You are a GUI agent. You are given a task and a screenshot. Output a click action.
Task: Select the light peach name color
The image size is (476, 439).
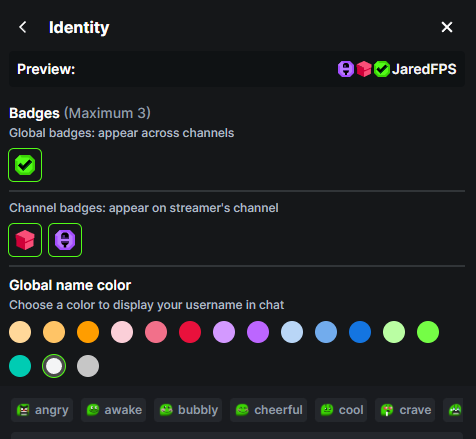click(20, 332)
